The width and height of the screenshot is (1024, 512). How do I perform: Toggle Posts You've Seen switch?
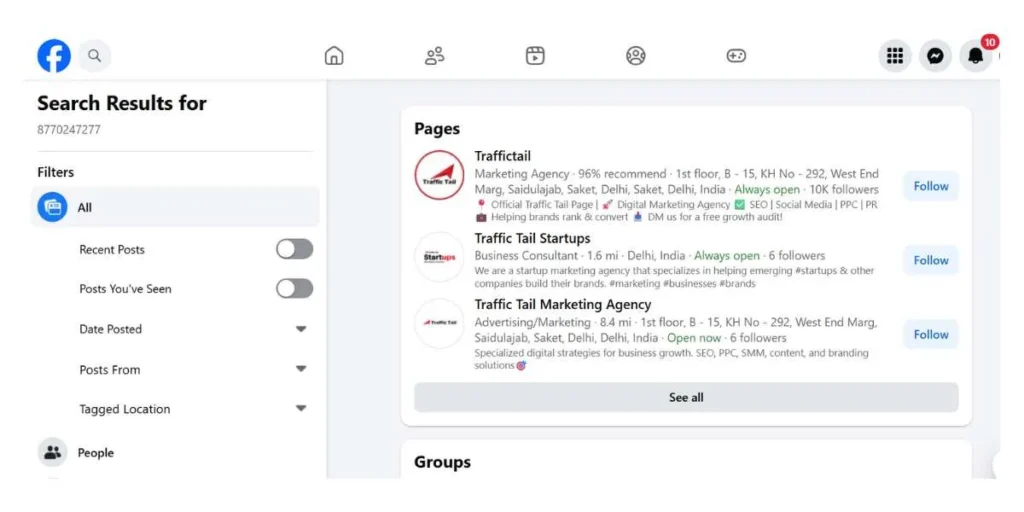294,288
